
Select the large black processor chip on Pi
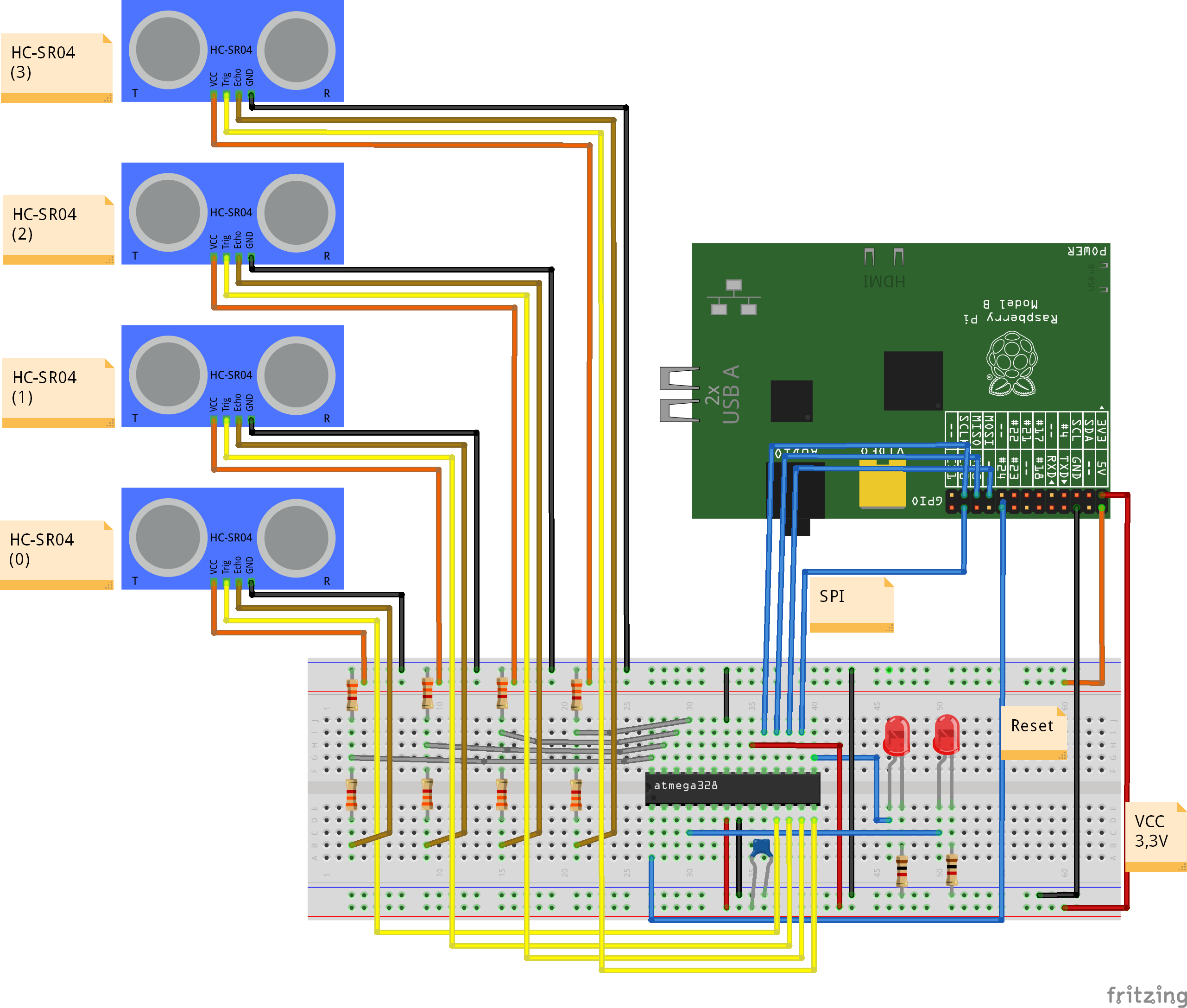tap(912, 380)
